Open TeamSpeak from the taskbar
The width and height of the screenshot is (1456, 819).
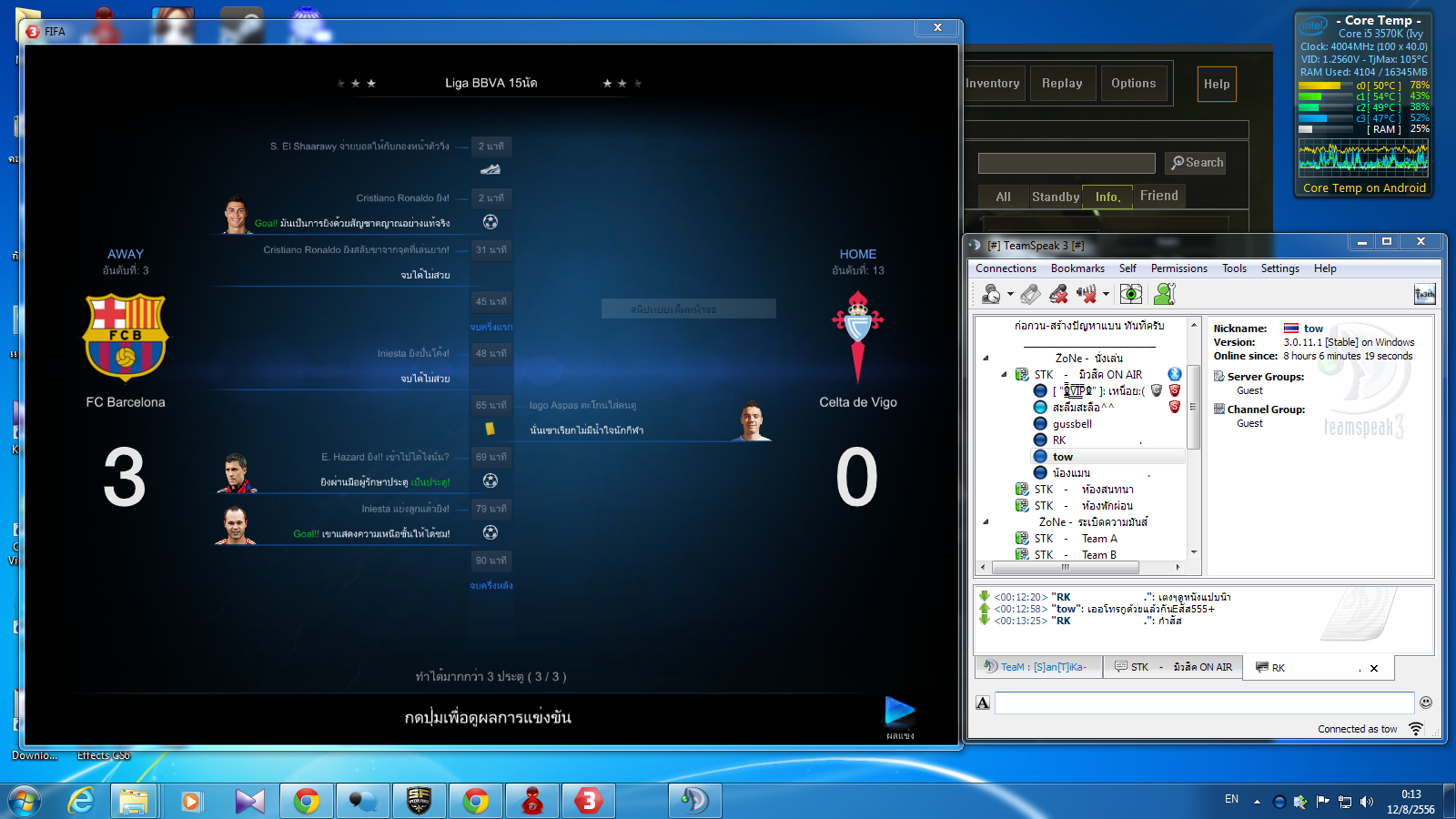pos(694,801)
